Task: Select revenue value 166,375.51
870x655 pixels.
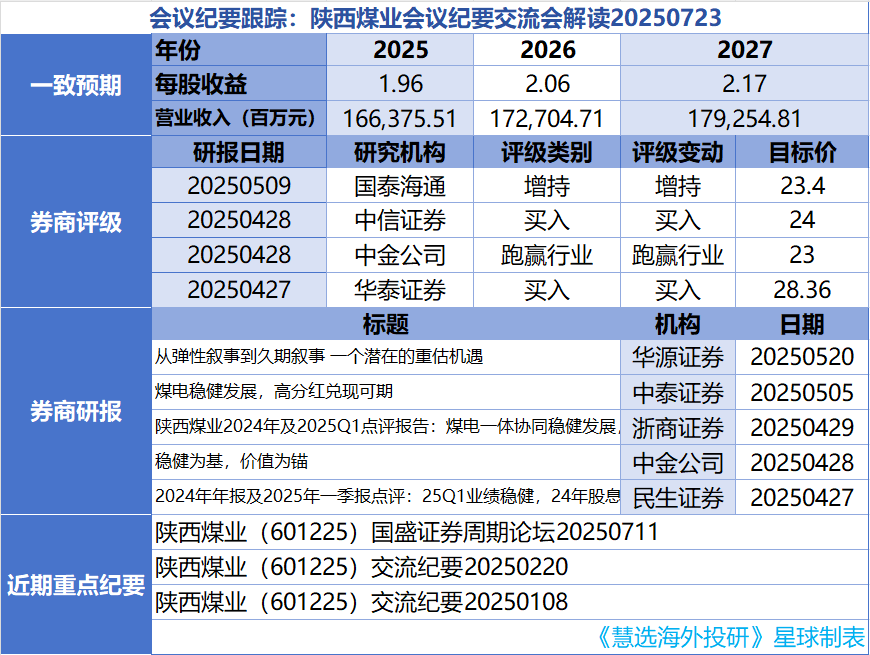Action: coord(400,118)
